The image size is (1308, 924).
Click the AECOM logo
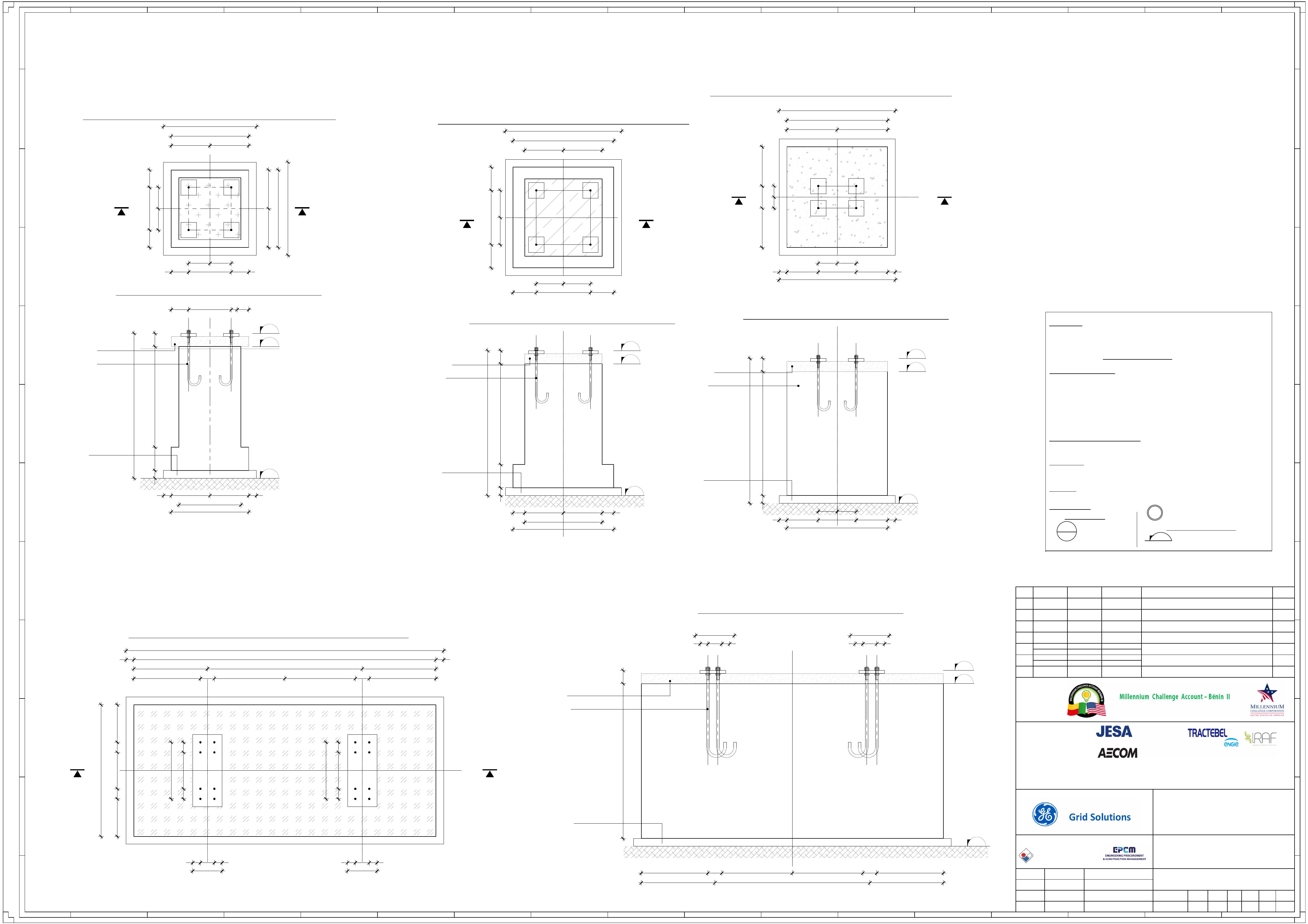coord(1117,753)
